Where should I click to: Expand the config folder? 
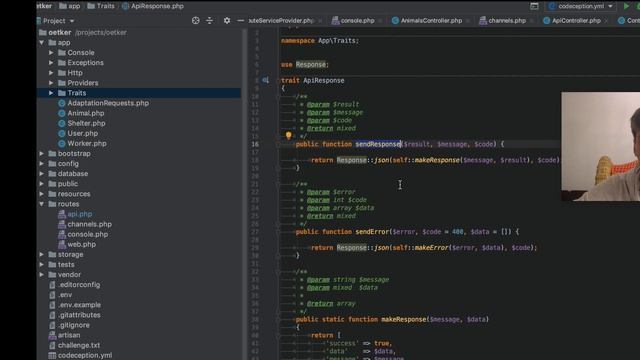[x=42, y=164]
